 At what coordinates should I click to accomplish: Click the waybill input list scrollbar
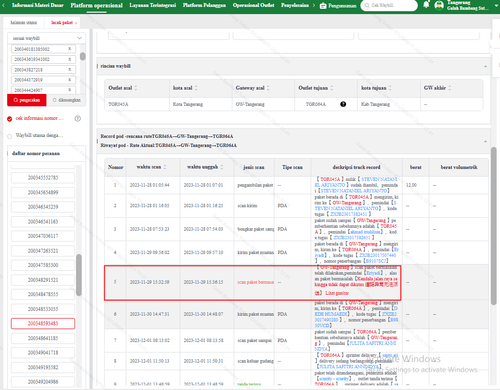point(83,56)
